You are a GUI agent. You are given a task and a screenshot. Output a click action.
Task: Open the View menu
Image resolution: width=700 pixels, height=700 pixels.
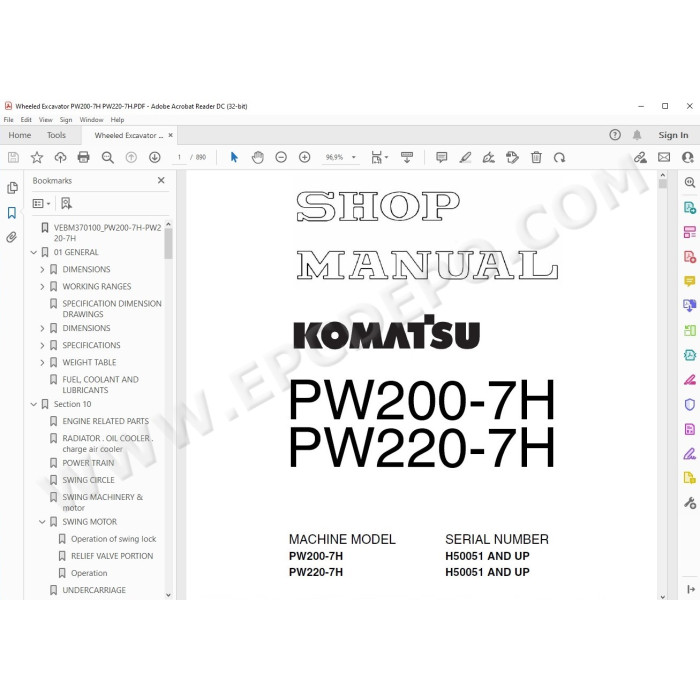click(x=46, y=120)
